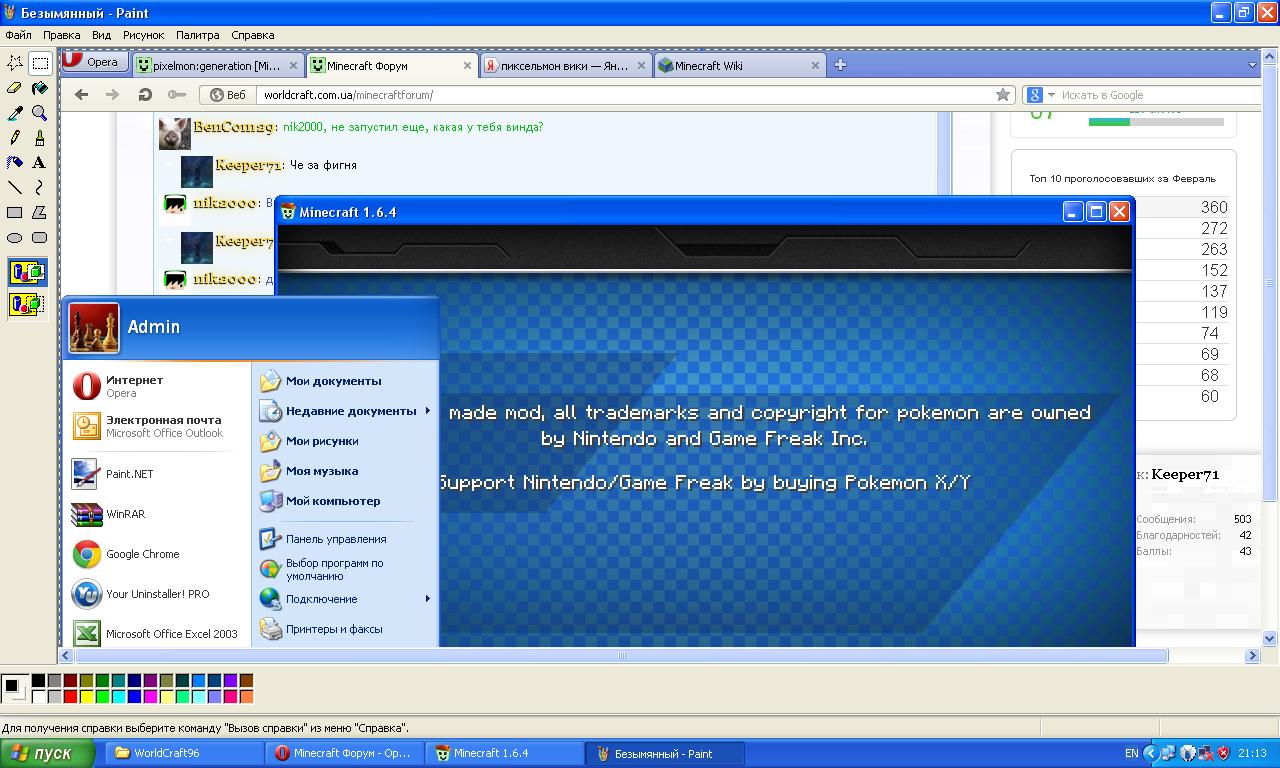Pick the bright green color swatch
The height and width of the screenshot is (768, 1280).
tap(102, 696)
